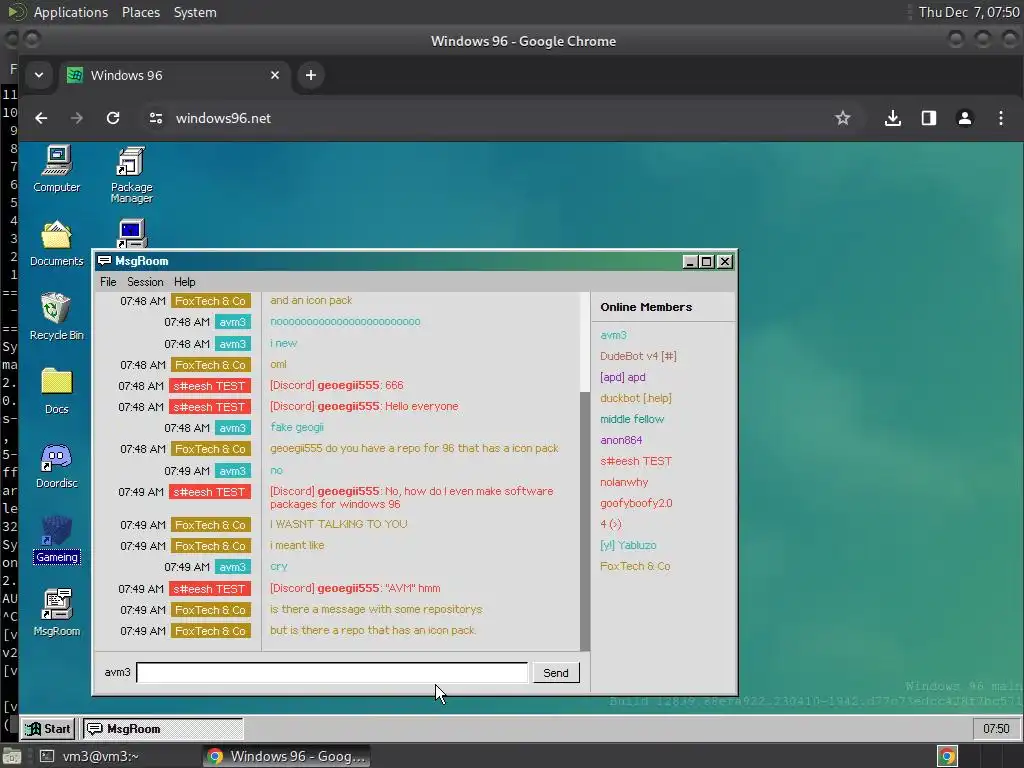Select goofyboofy2.0 member
This screenshot has width=1024, height=768.
pos(636,503)
